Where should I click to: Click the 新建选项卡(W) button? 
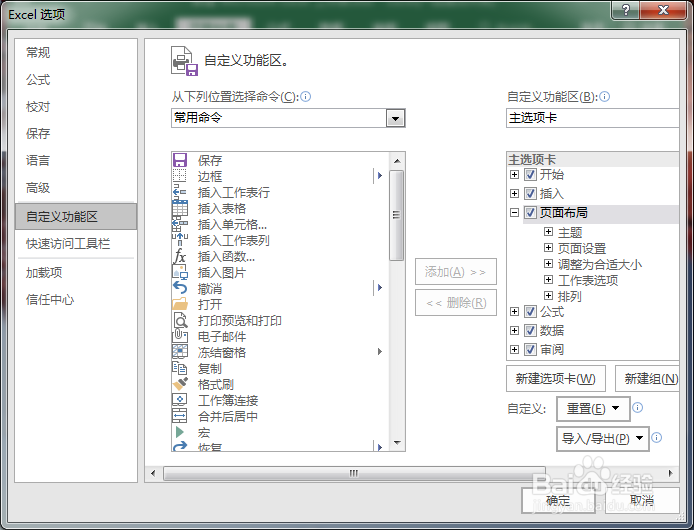tap(556, 379)
